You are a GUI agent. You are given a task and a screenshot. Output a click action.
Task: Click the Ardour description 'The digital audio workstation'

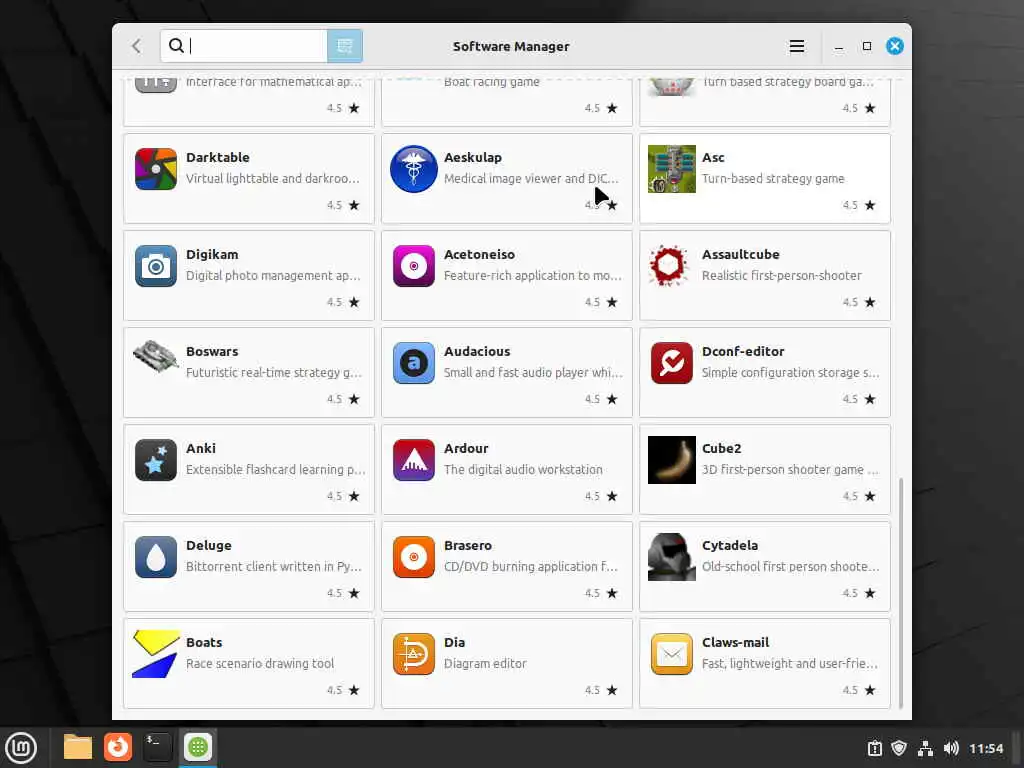[523, 470]
